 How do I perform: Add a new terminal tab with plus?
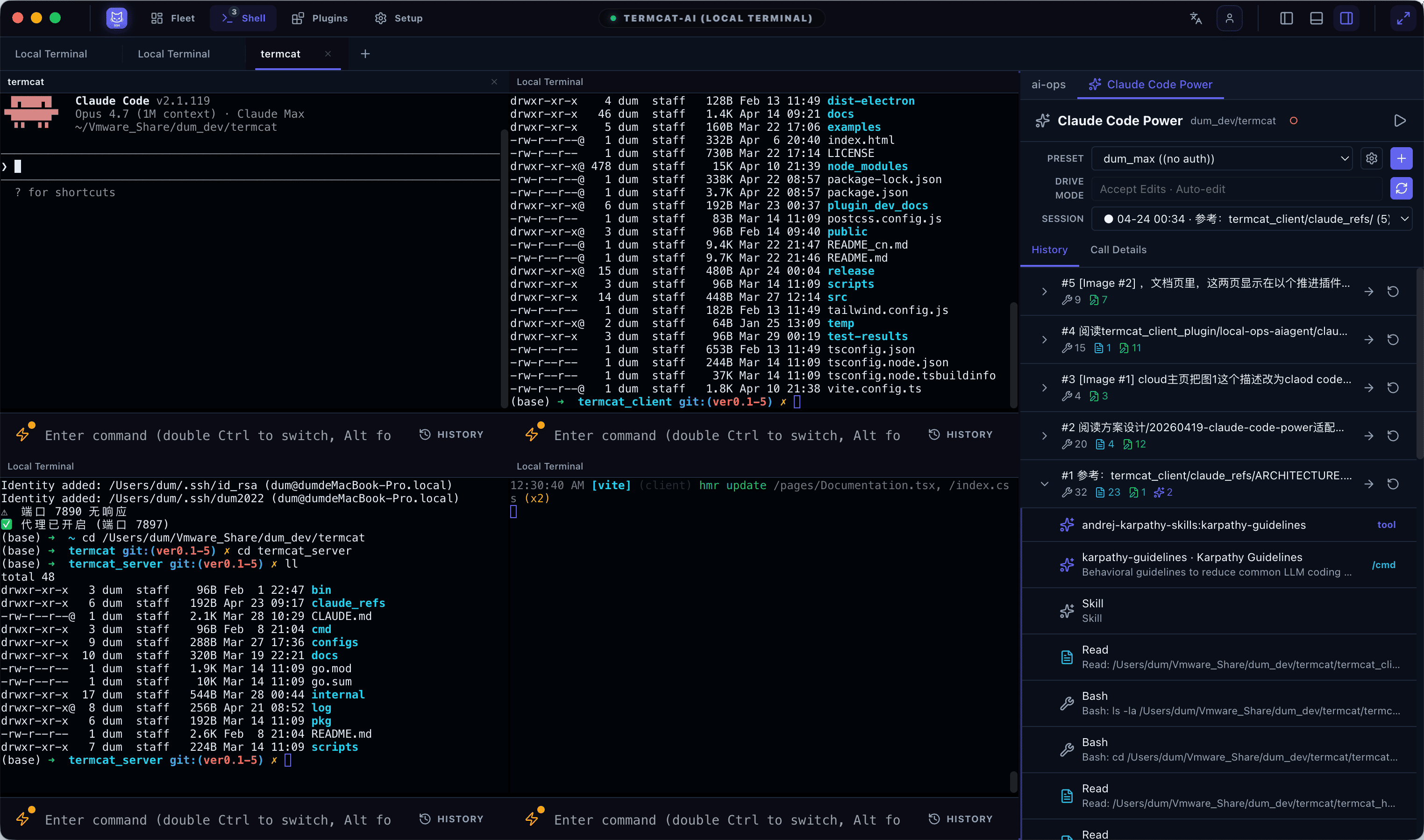(365, 54)
